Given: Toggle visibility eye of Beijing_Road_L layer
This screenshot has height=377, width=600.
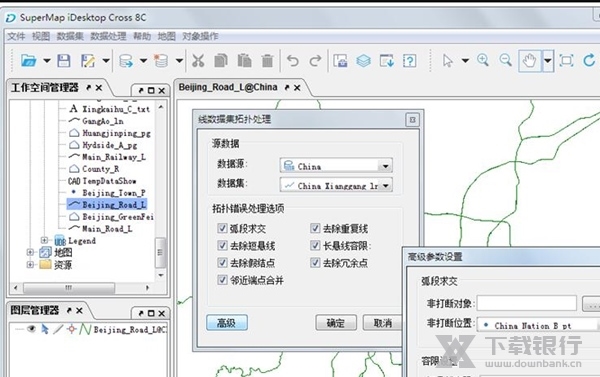Looking at the screenshot, I should click(x=31, y=329).
